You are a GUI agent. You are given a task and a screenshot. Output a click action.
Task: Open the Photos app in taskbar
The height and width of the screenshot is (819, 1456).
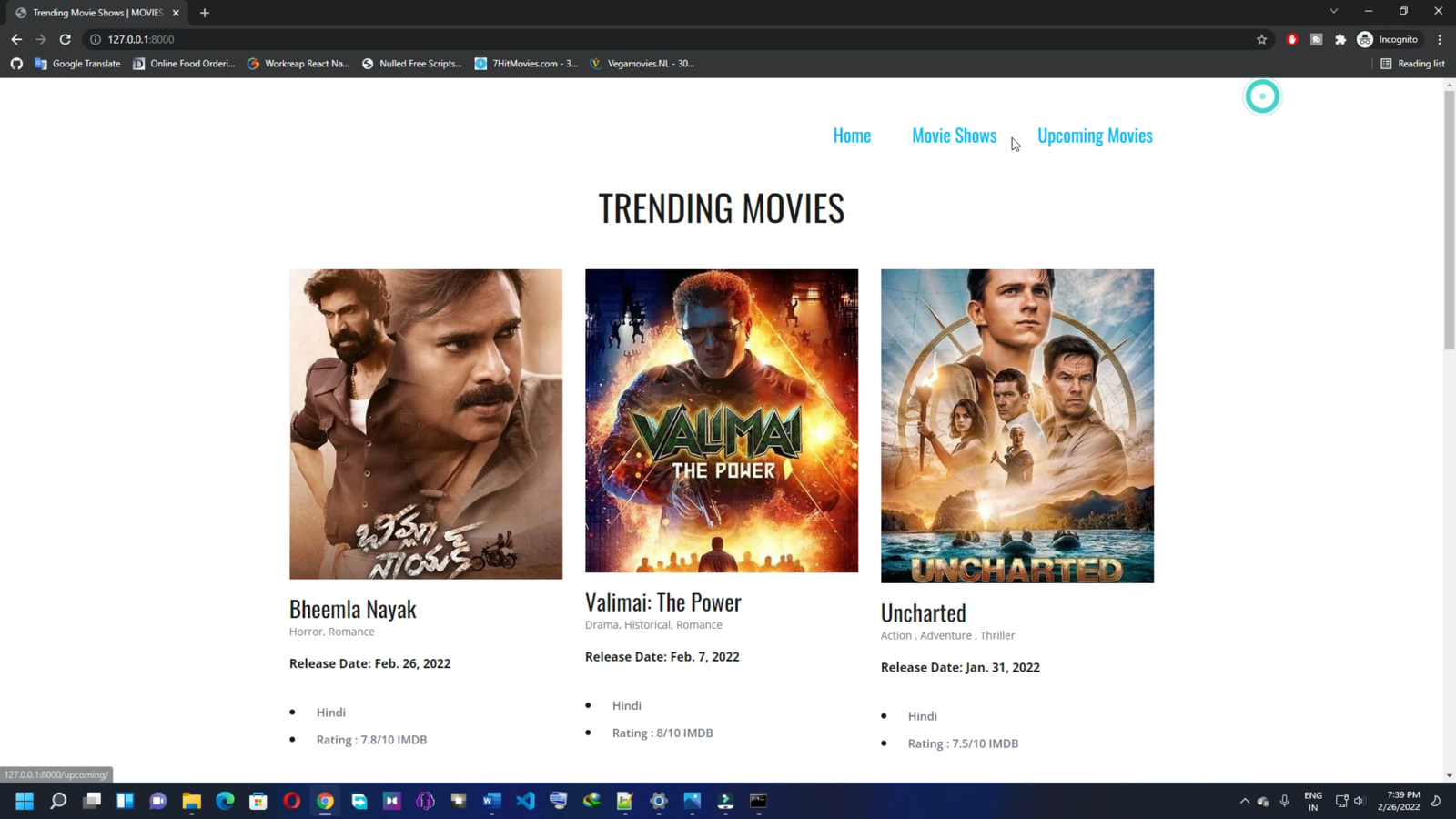pyautogui.click(x=693, y=801)
